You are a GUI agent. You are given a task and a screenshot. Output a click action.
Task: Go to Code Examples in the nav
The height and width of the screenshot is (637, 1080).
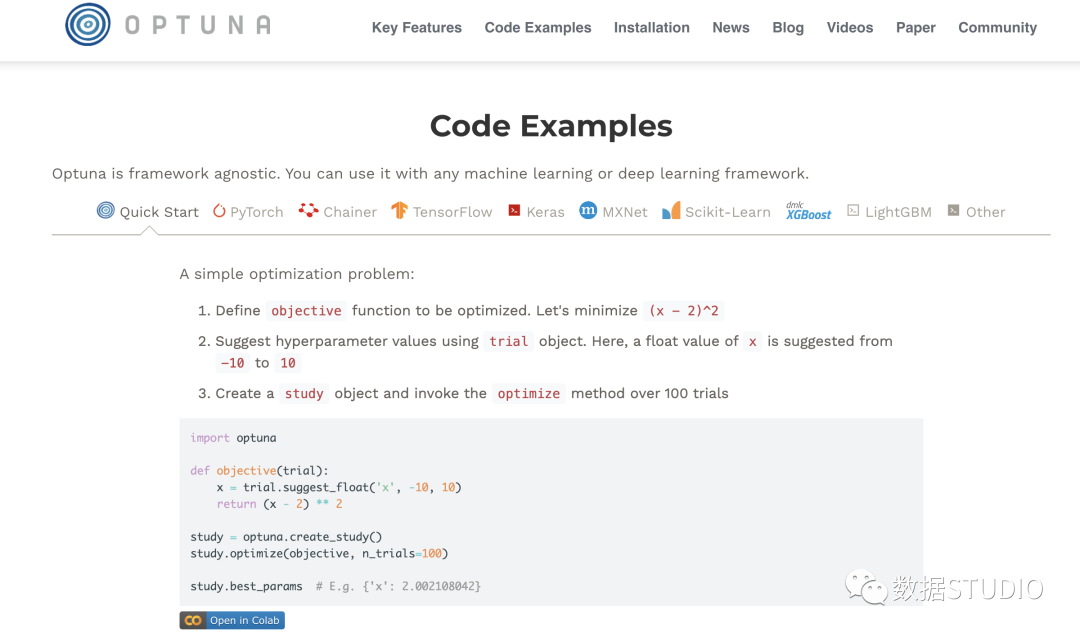[x=538, y=28]
